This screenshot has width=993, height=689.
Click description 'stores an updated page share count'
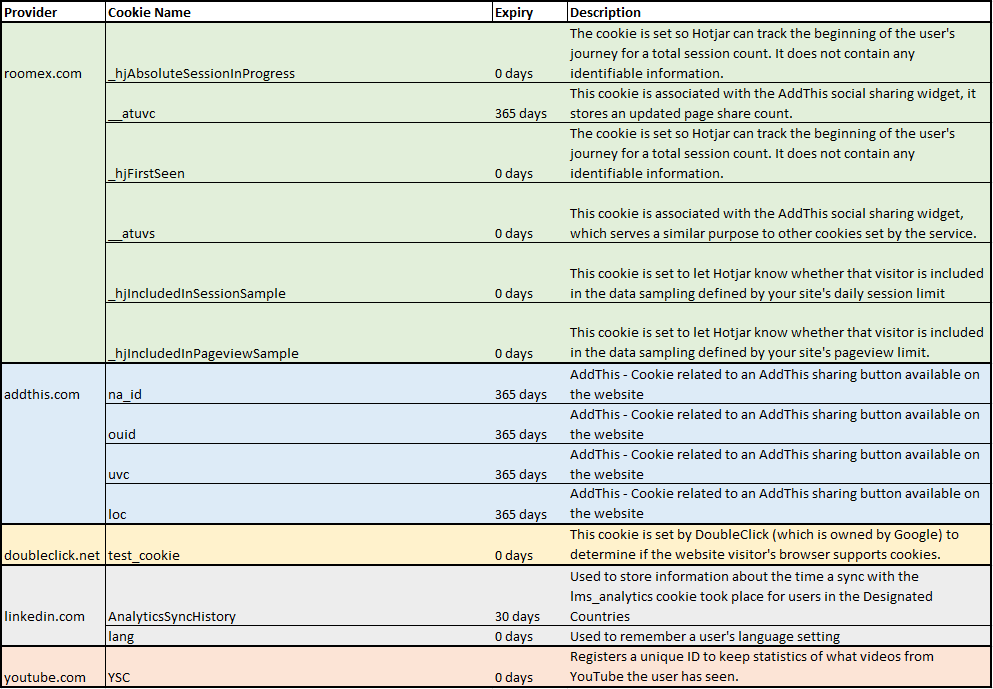pyautogui.click(x=780, y=103)
